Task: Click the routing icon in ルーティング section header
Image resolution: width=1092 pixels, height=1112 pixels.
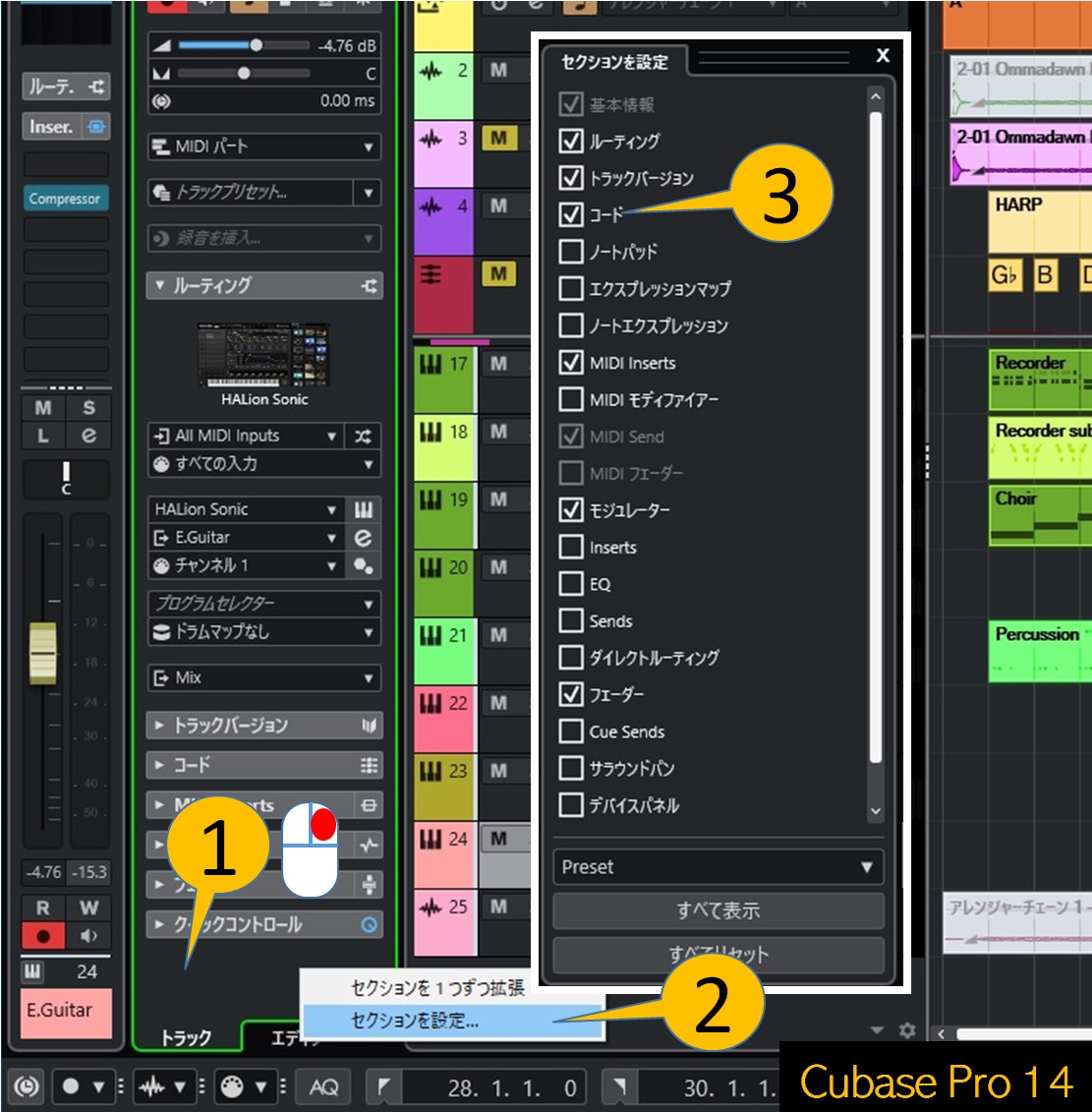Action: [369, 286]
